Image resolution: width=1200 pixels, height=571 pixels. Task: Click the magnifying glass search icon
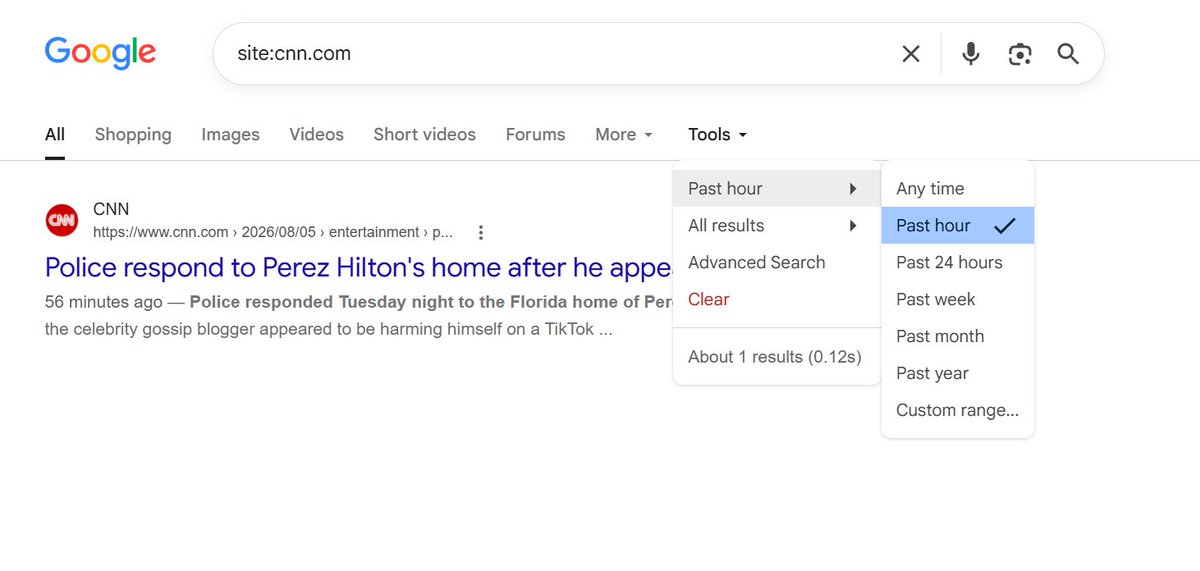point(1068,54)
